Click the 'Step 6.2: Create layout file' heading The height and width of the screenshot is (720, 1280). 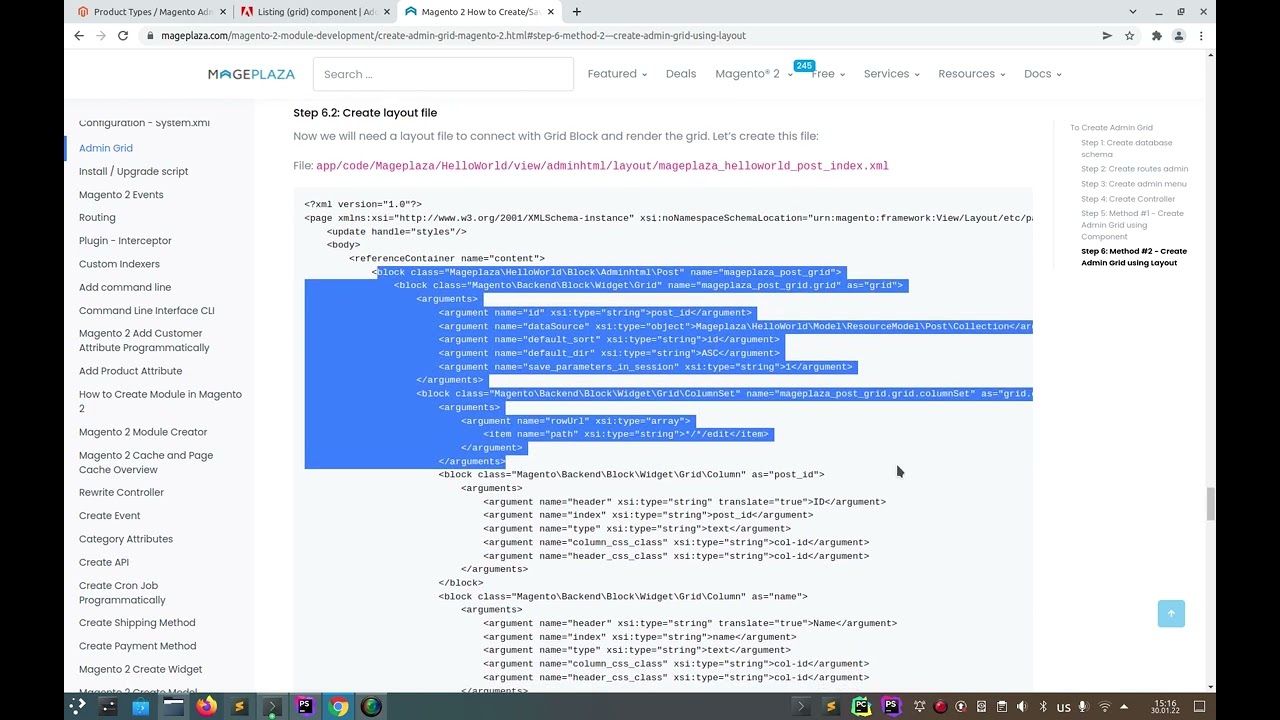(365, 113)
